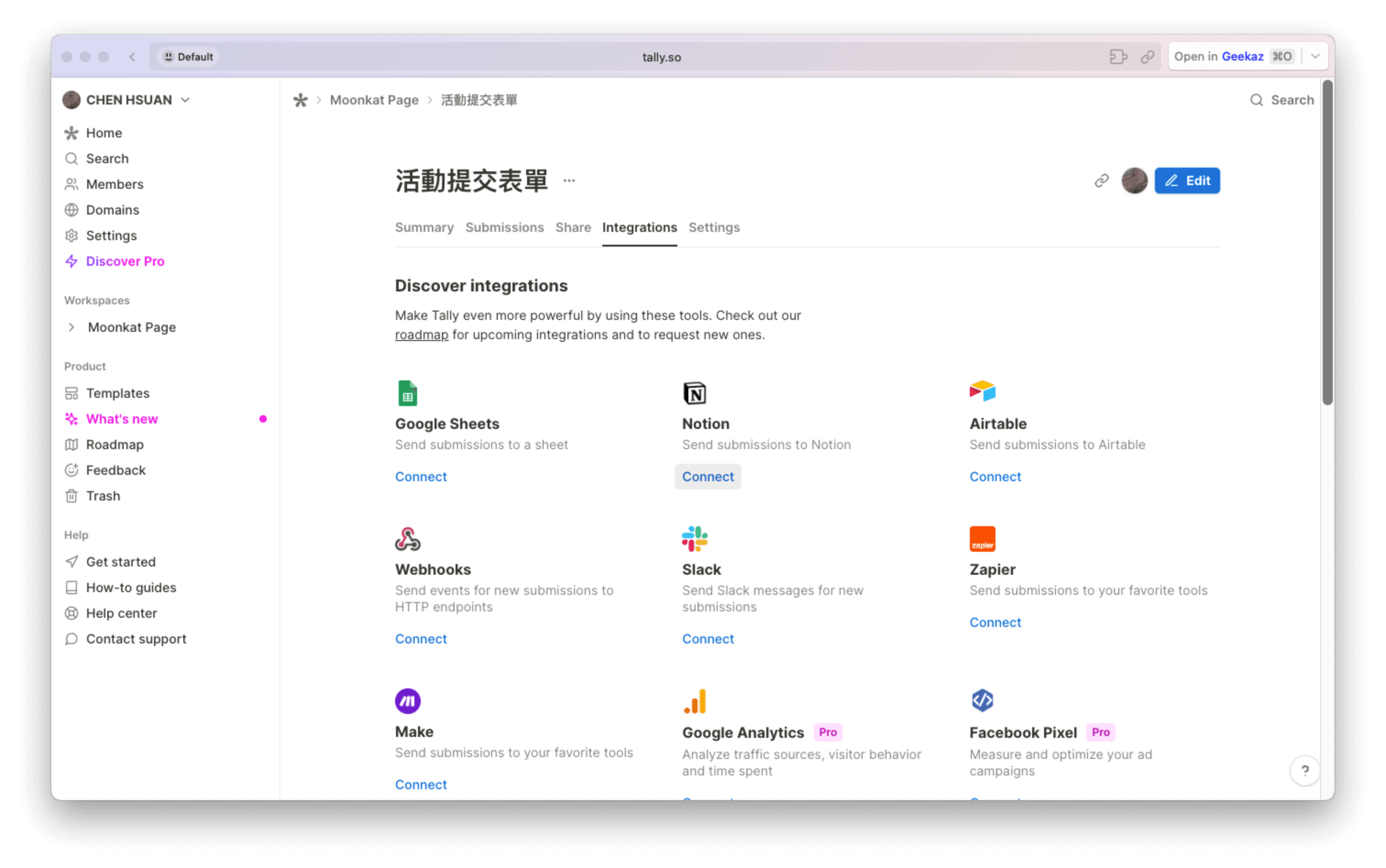Click the Search button at top right

[x=1281, y=100]
